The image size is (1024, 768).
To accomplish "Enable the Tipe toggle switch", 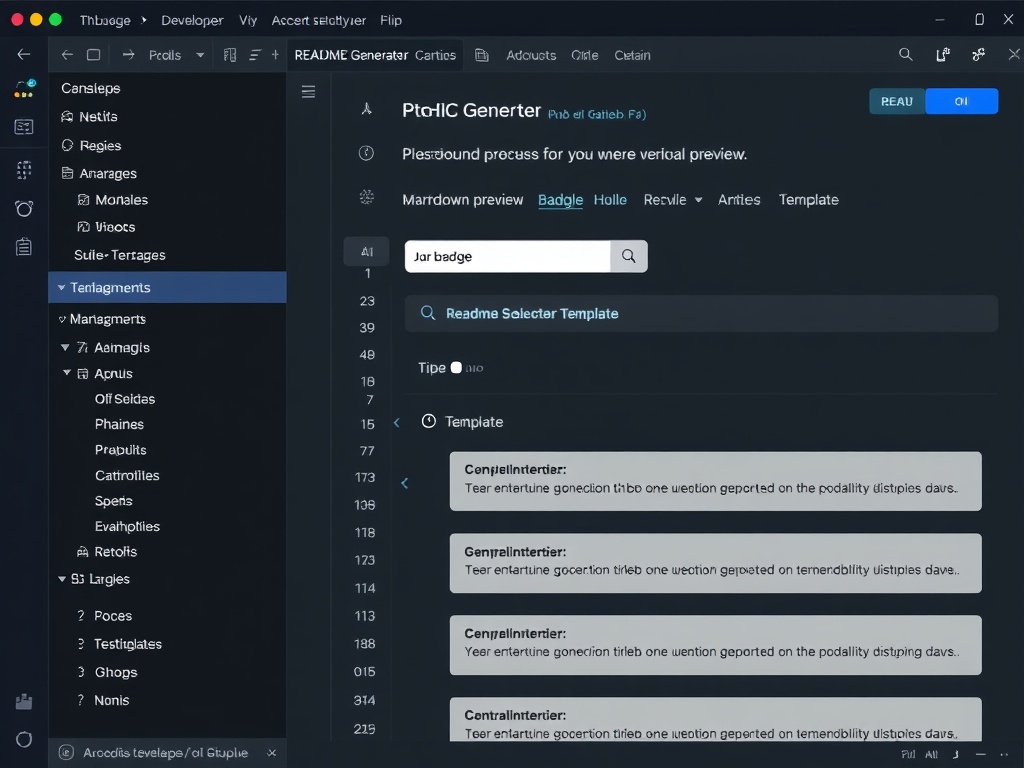I will point(456,367).
